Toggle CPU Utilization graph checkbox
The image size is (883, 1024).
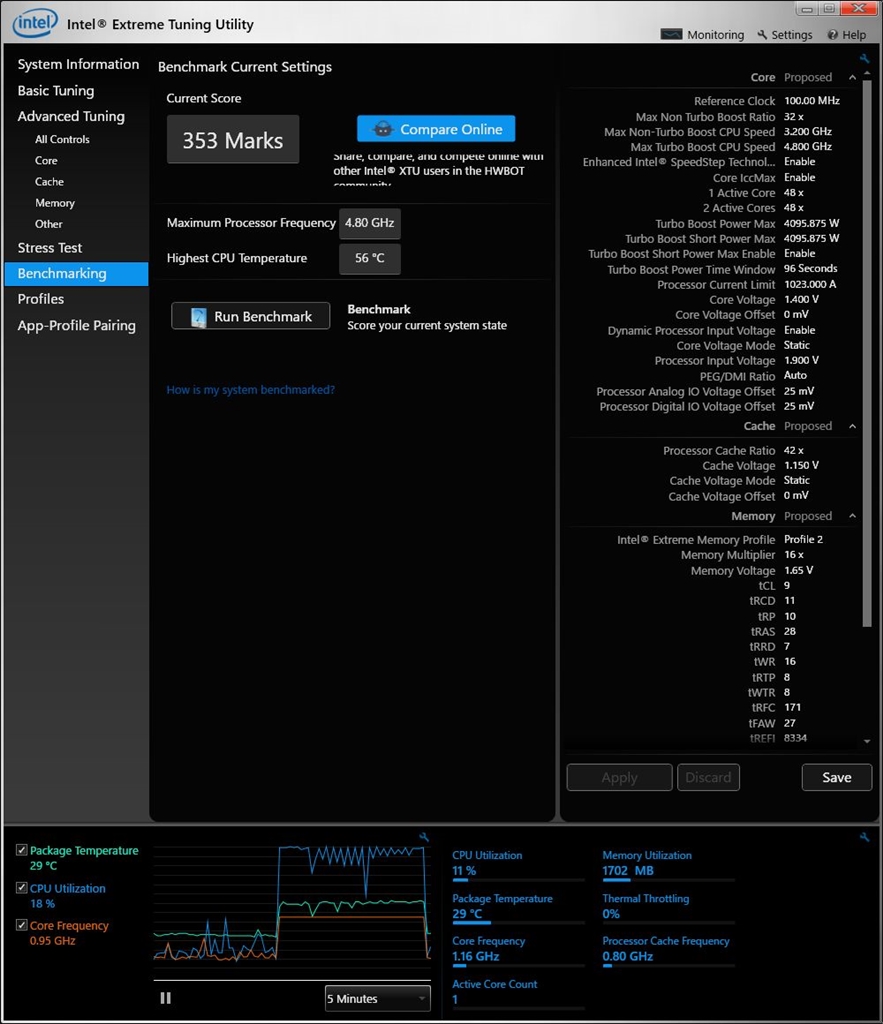pos(22,888)
